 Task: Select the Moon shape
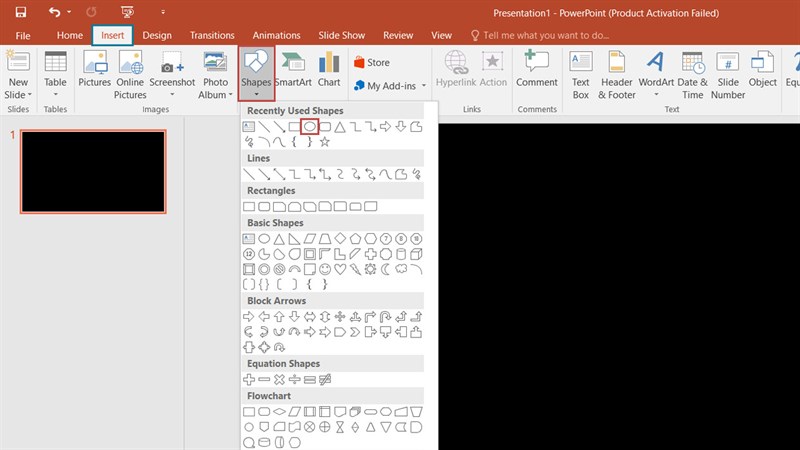(x=386, y=269)
